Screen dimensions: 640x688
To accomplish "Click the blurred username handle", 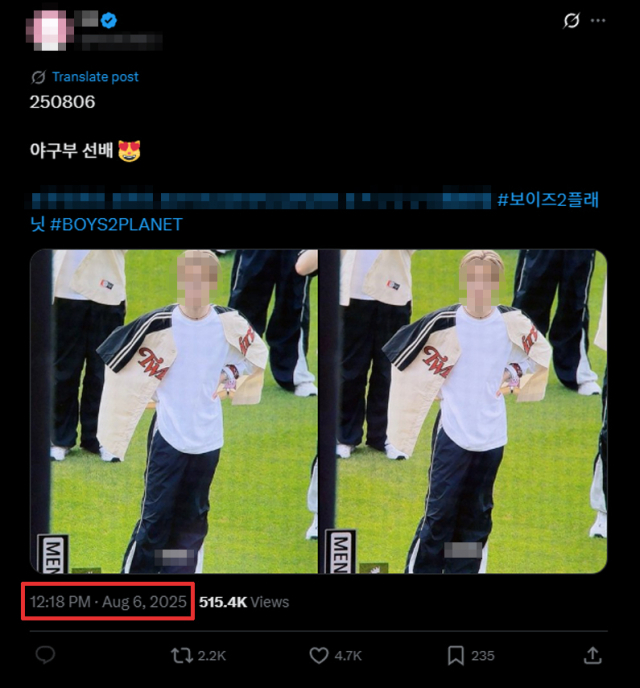I will 122,42.
